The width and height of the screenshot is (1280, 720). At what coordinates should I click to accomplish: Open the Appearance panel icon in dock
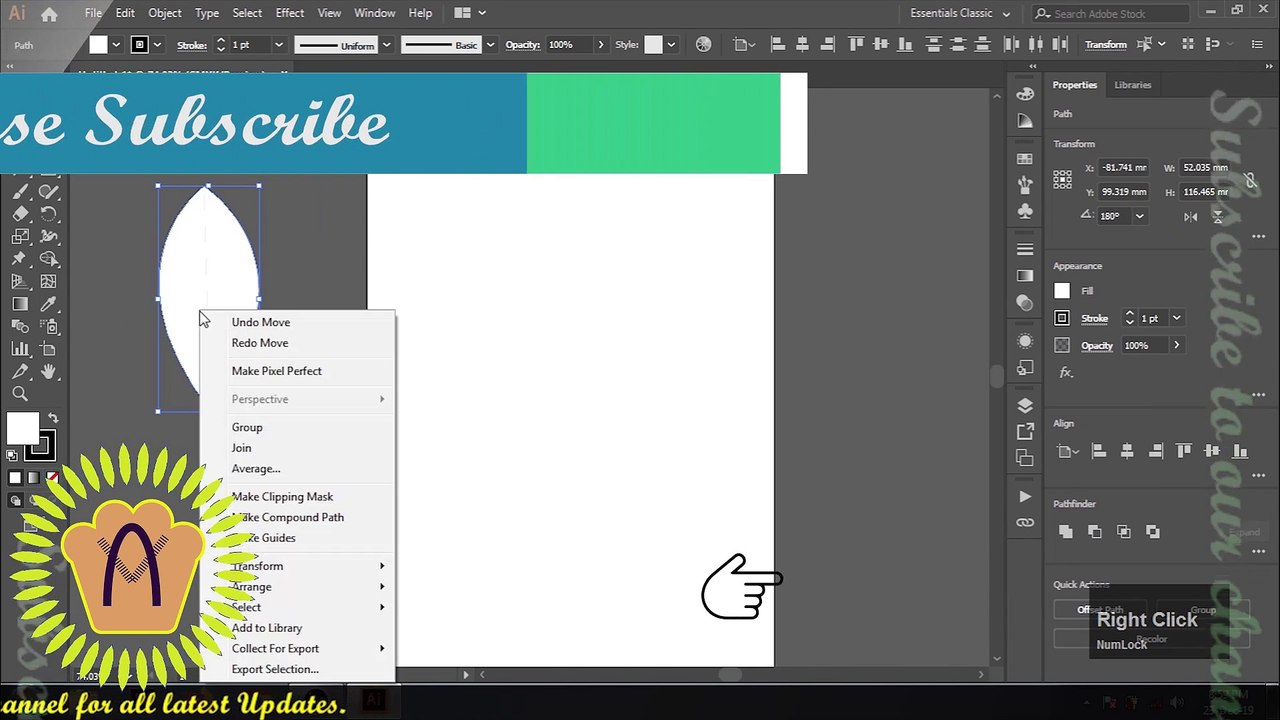1025,341
